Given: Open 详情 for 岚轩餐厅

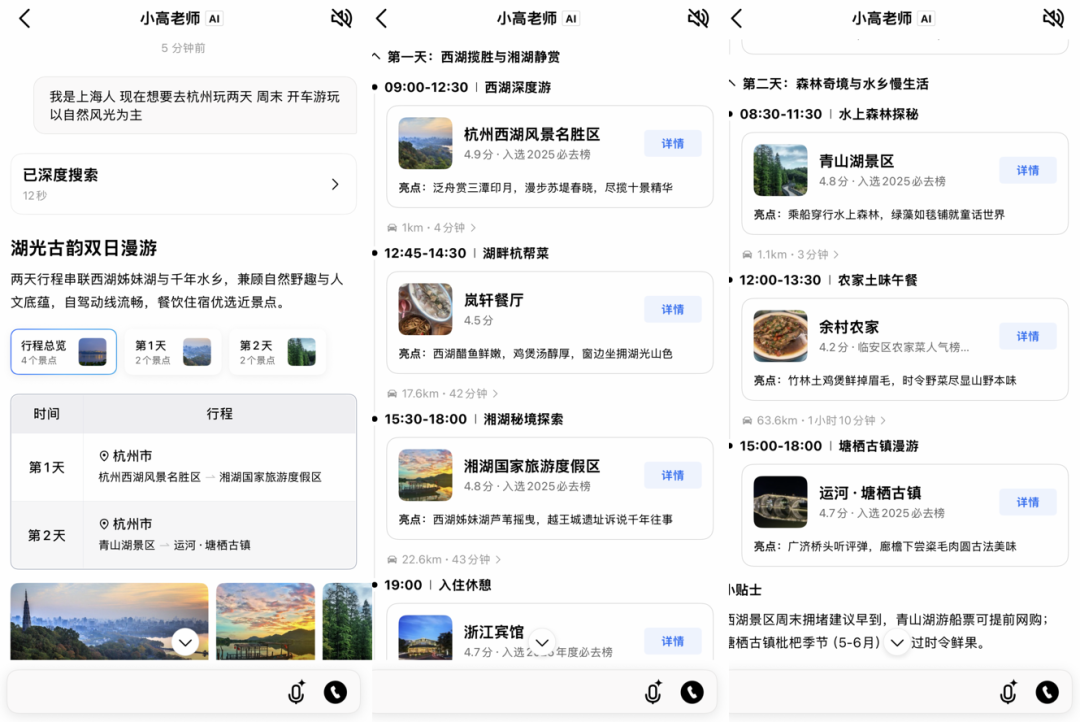Looking at the screenshot, I should 673,309.
